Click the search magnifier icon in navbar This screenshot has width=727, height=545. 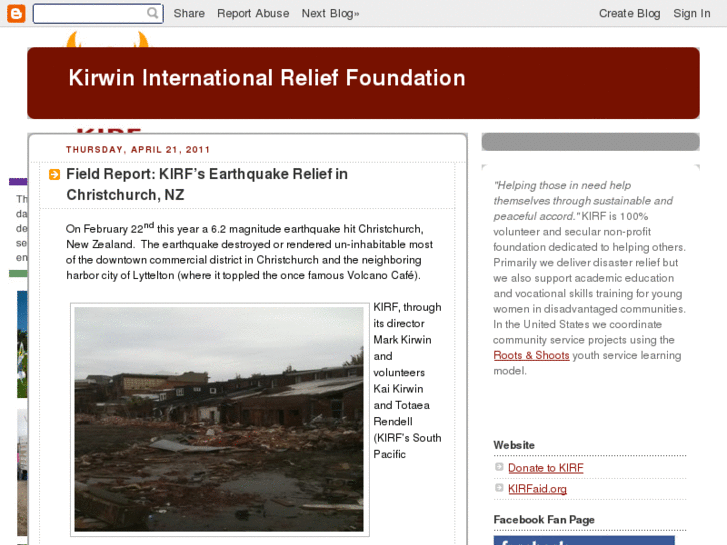click(x=153, y=13)
